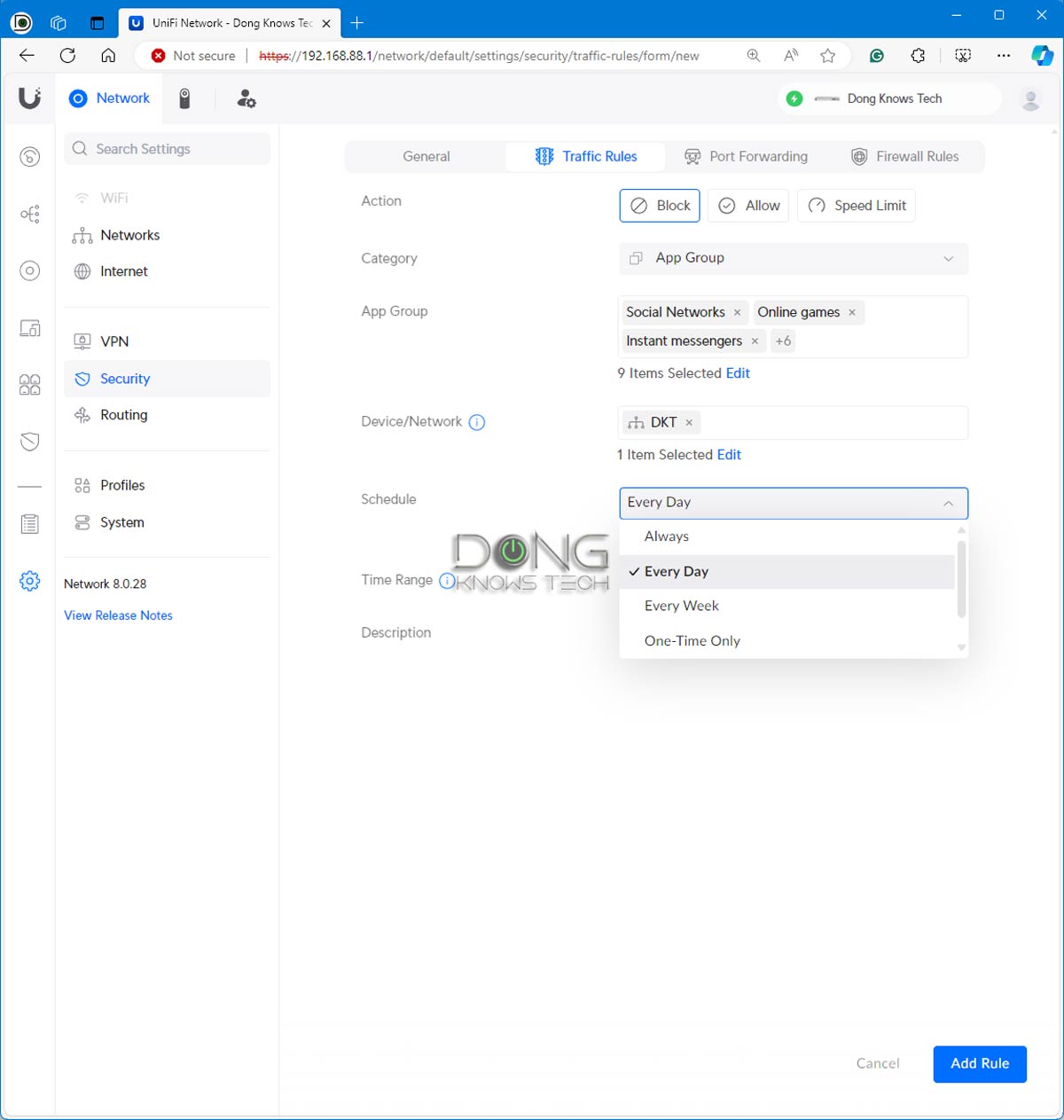The width and height of the screenshot is (1064, 1120).
Task: Open a new browser tab
Action: [x=357, y=23]
